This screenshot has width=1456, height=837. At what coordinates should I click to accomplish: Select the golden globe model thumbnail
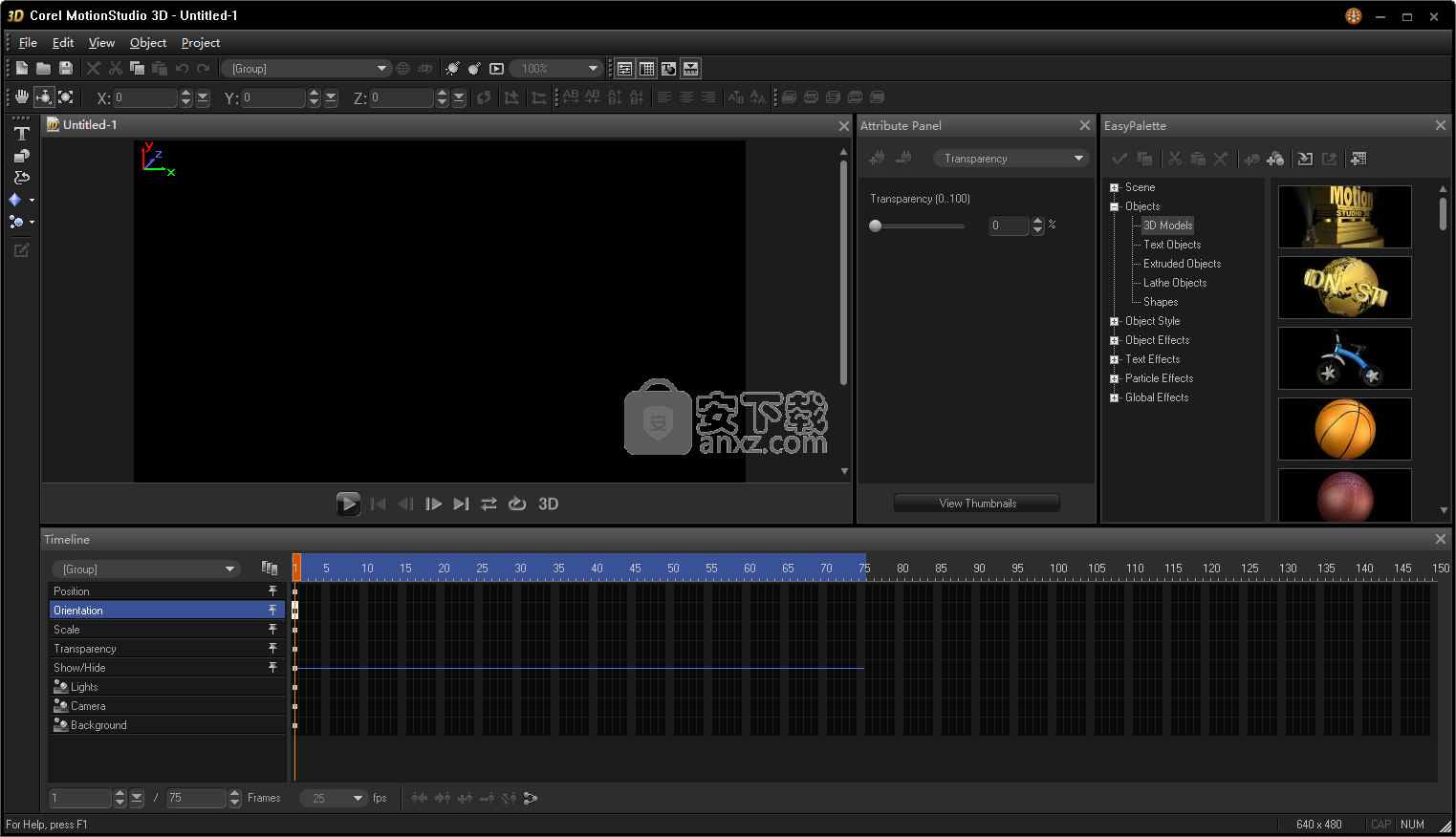pyautogui.click(x=1344, y=288)
